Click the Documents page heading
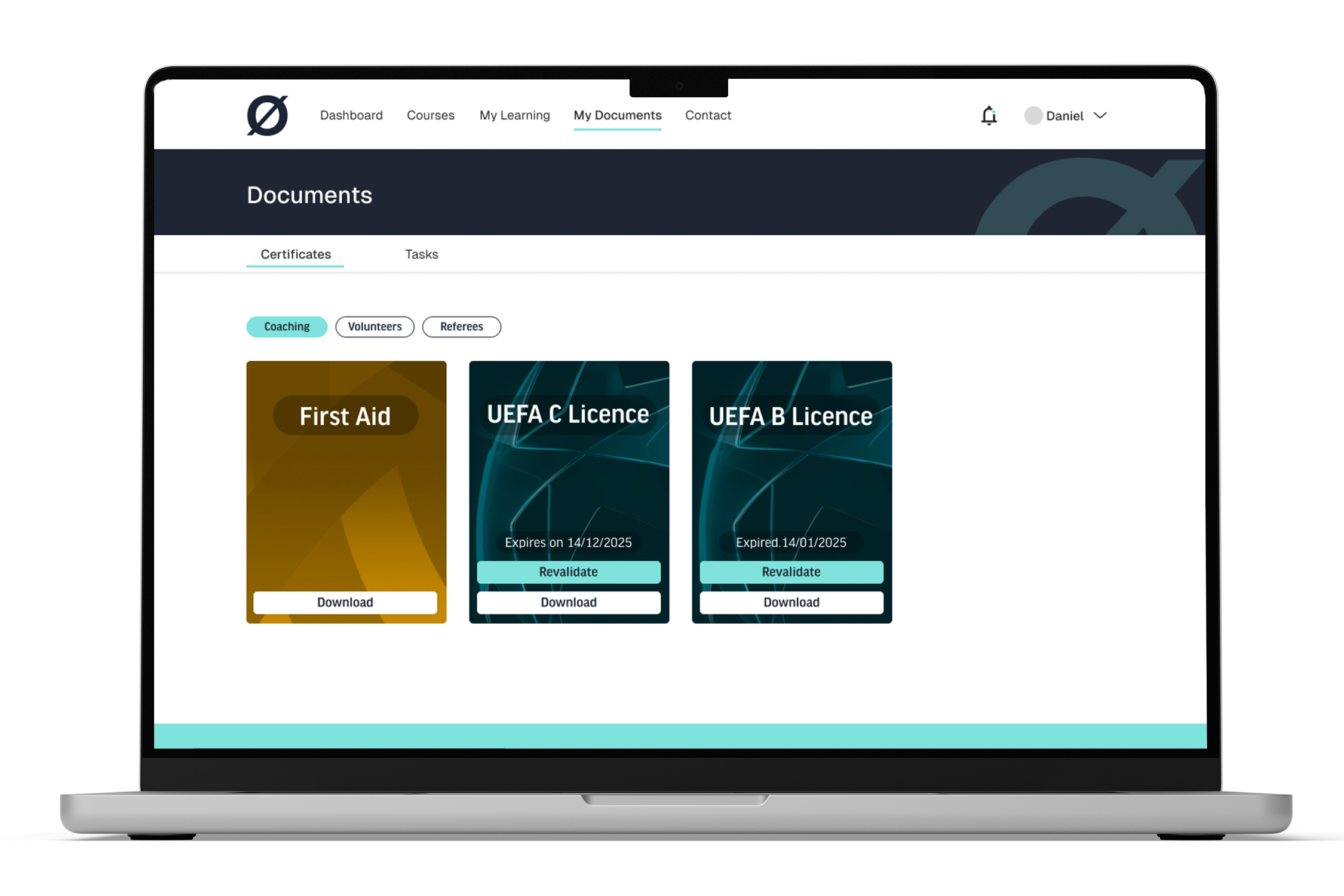The image size is (1344, 896). (x=309, y=195)
